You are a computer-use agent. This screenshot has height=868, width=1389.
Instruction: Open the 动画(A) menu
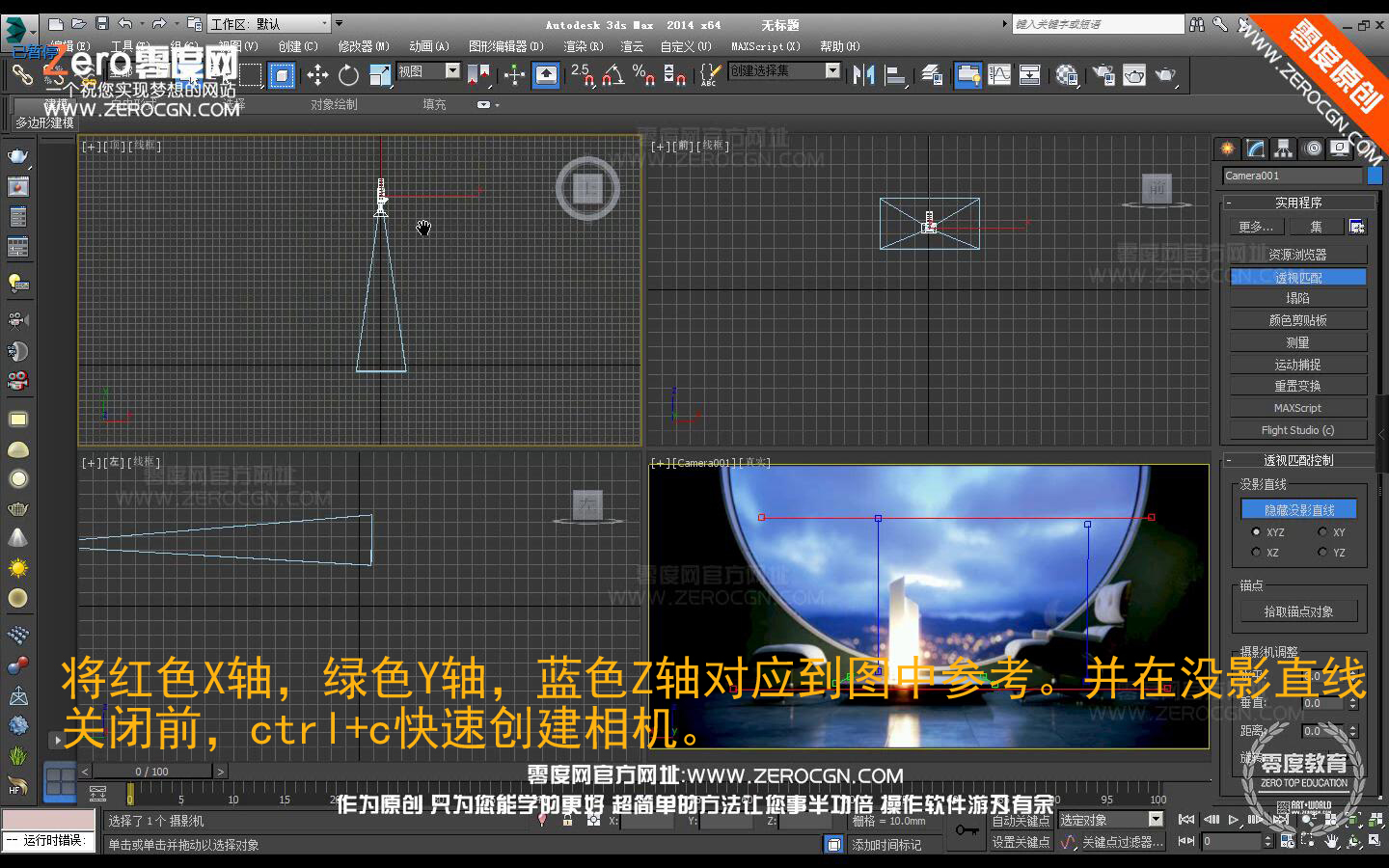point(429,46)
